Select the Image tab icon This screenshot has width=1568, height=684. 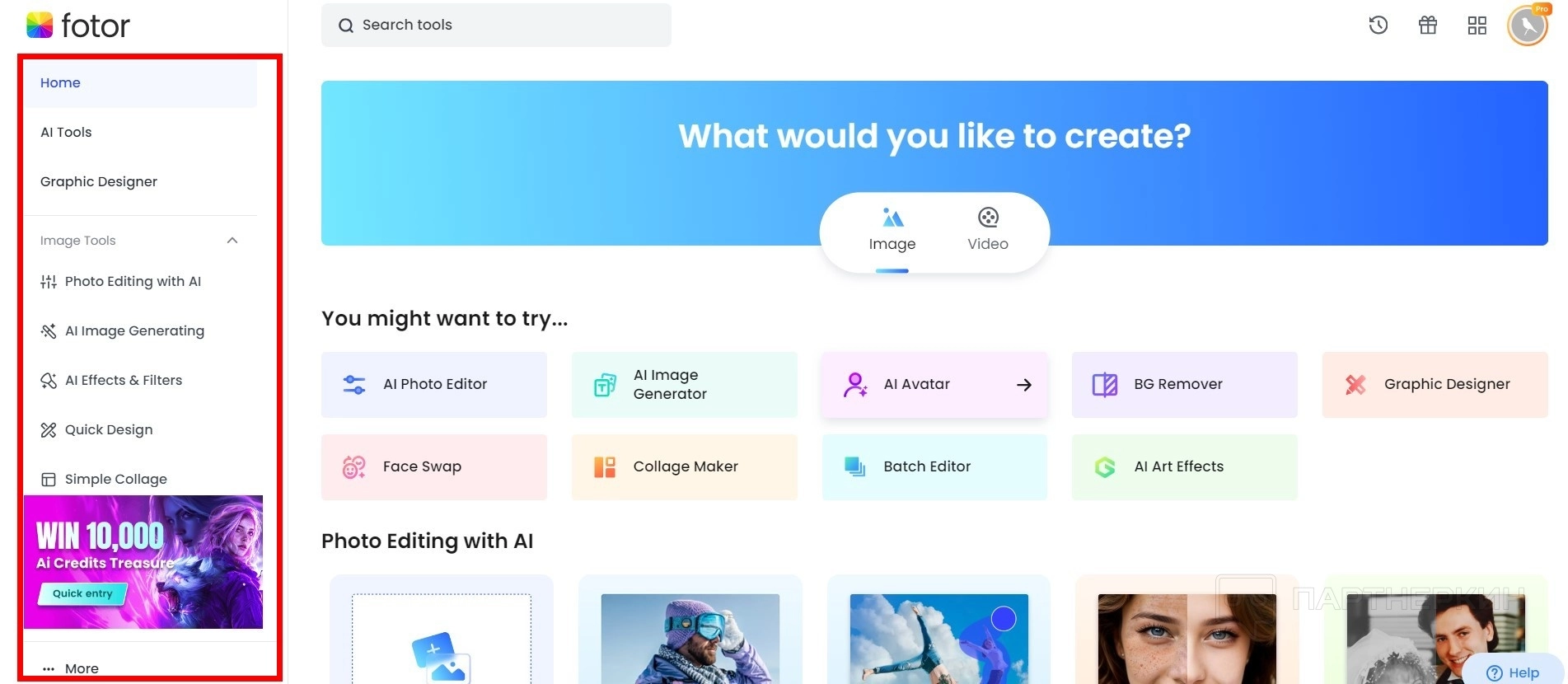point(892,218)
